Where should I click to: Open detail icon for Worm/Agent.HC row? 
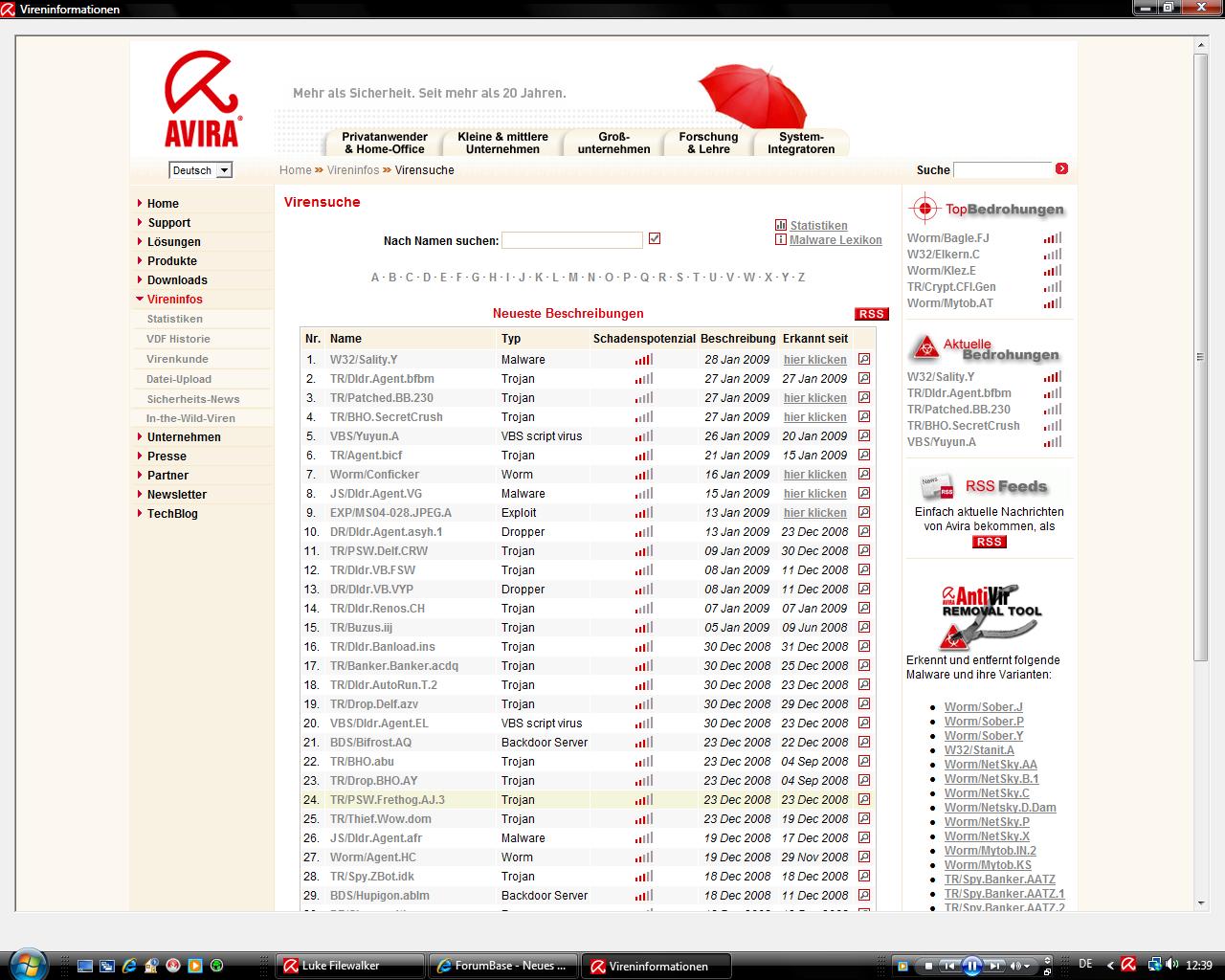[x=864, y=857]
